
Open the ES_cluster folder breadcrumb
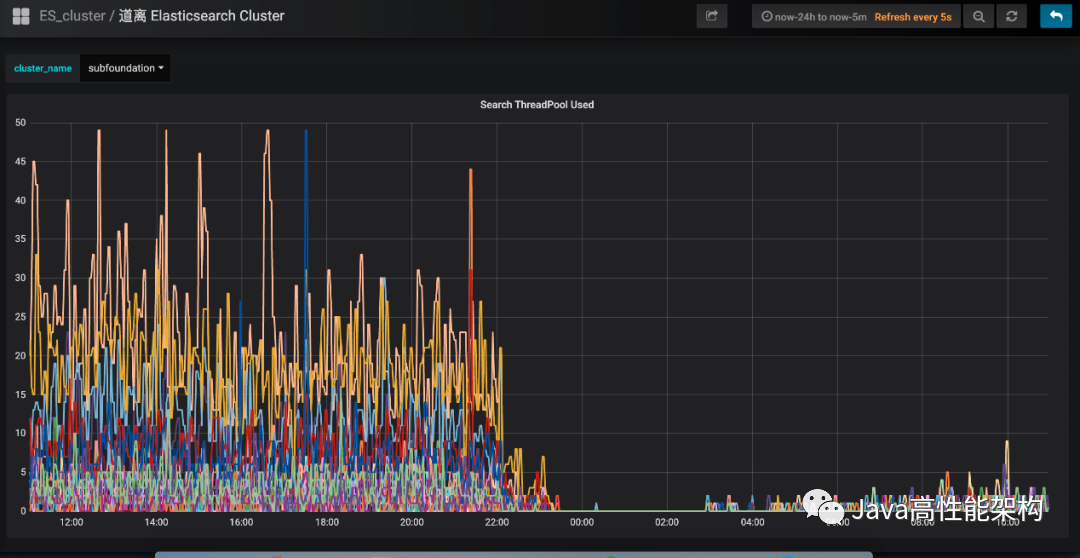click(x=71, y=16)
